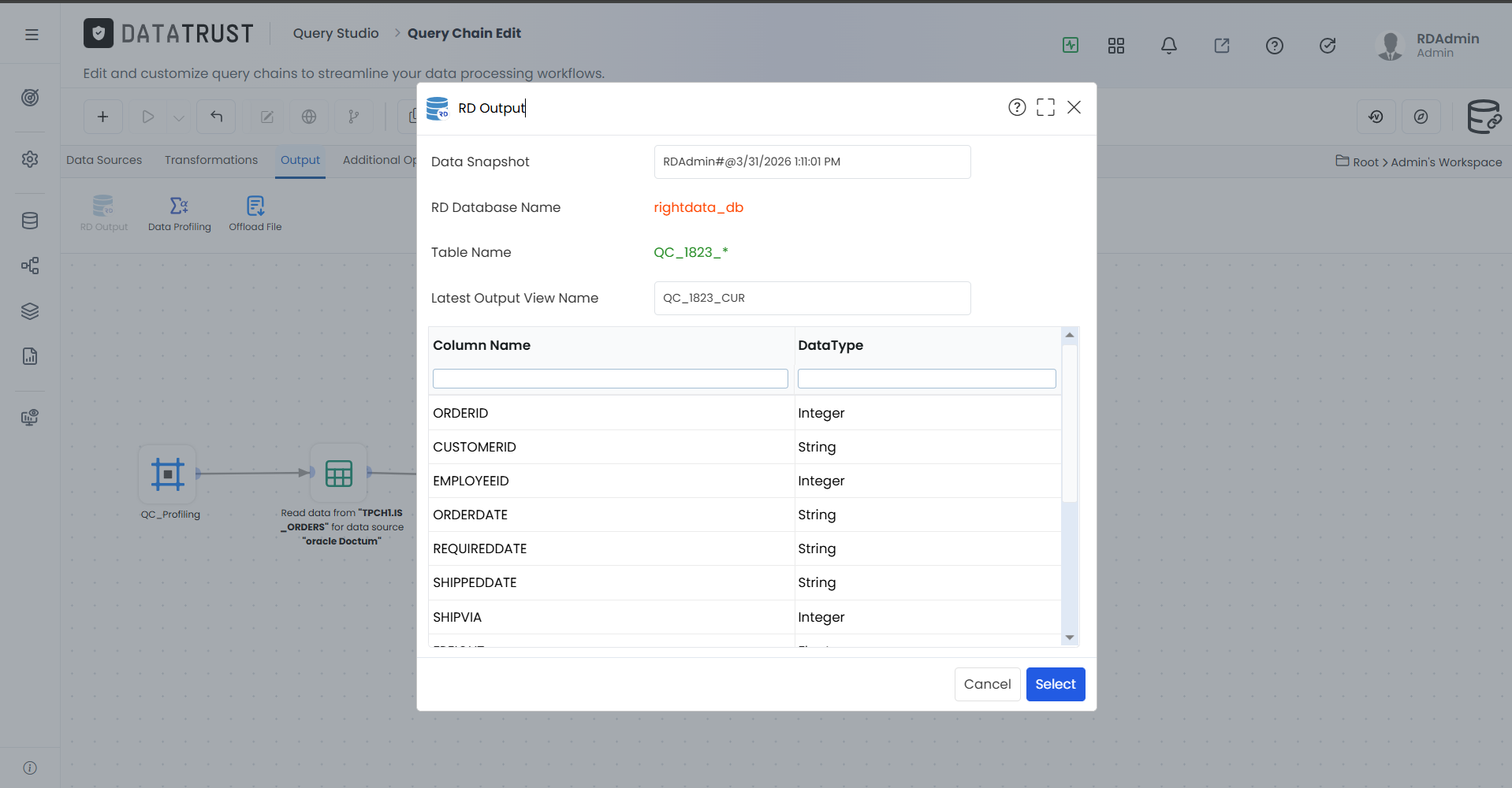
Task: Click the plus add button in the toolbar
Action: [102, 117]
